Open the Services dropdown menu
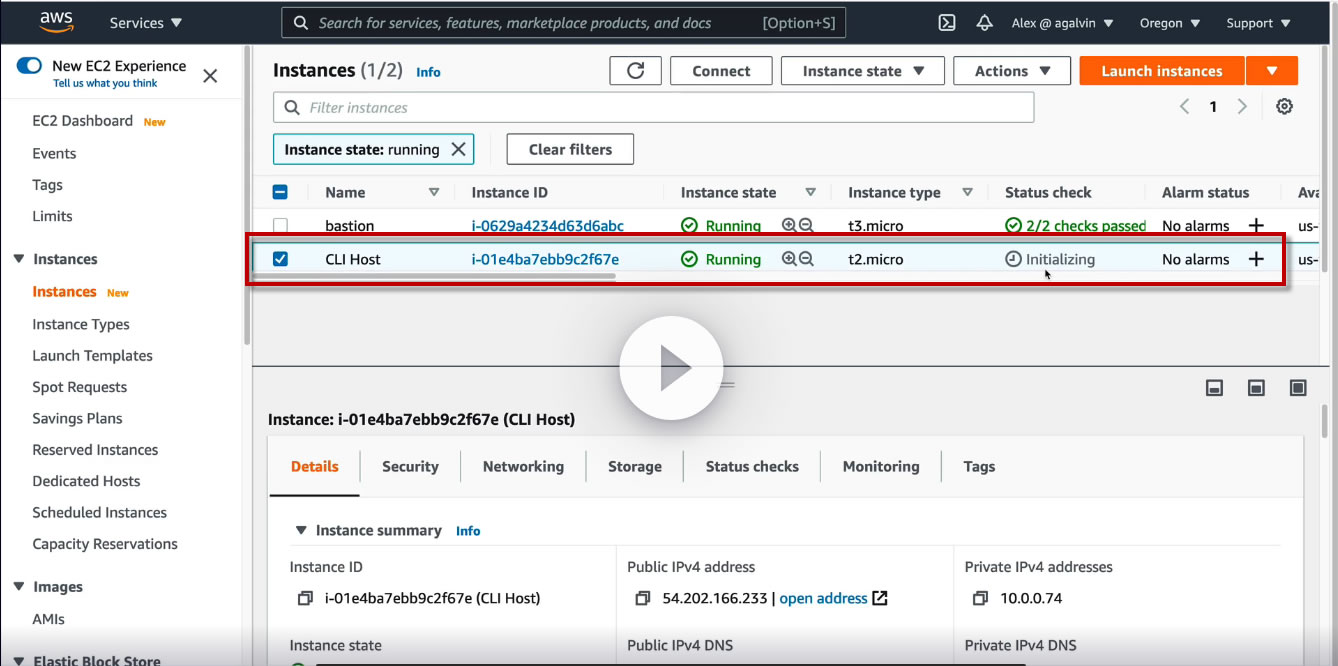The width and height of the screenshot is (1338, 666). pos(146,23)
